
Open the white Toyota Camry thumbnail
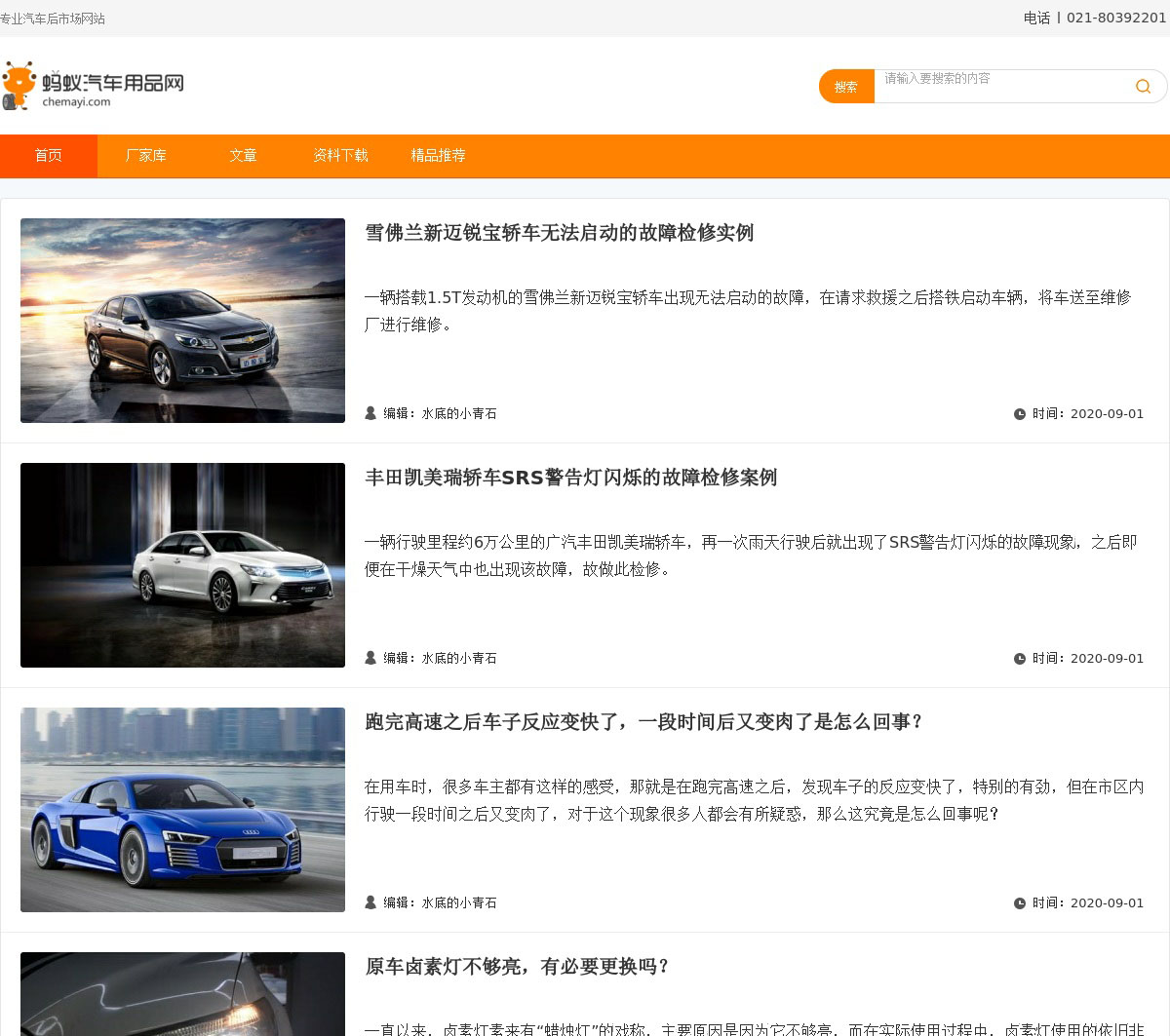182,565
